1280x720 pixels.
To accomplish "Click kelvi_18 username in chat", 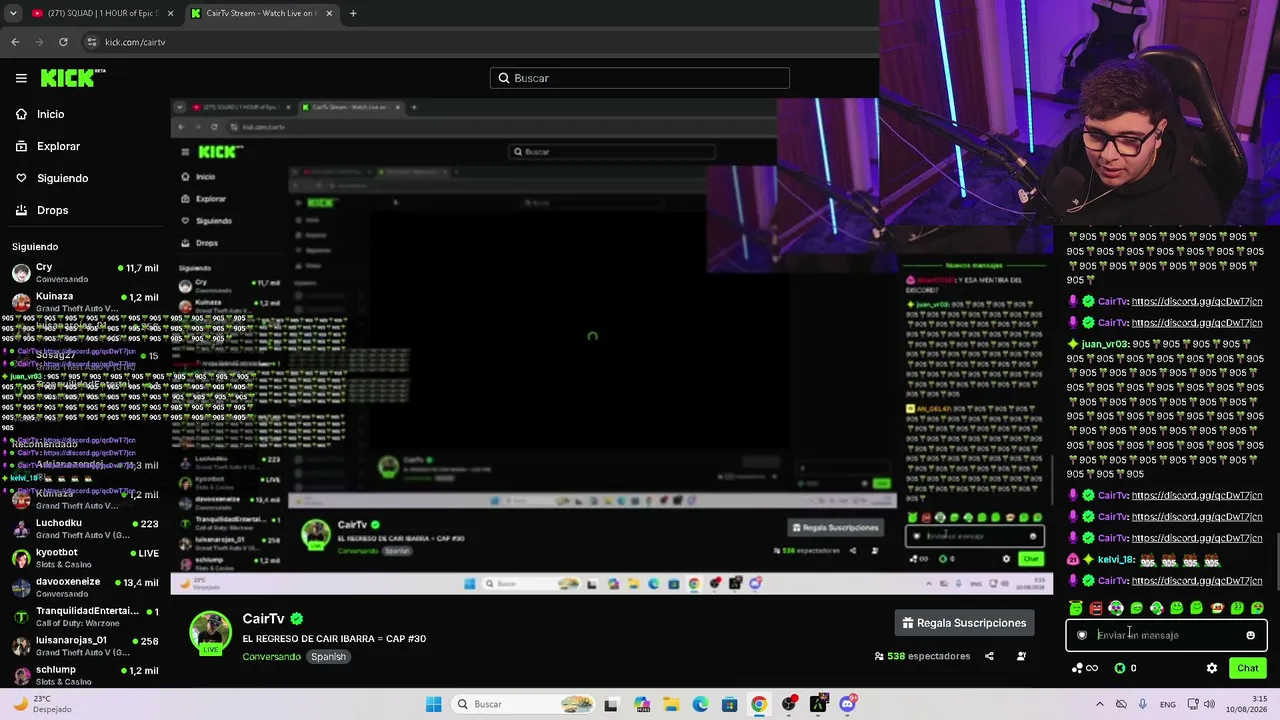I will coord(1115,560).
